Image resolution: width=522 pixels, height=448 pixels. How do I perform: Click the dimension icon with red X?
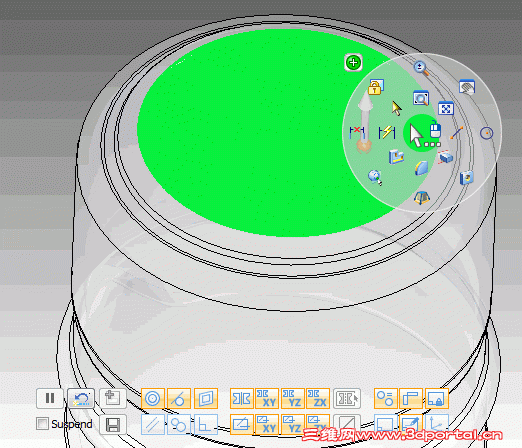click(x=357, y=132)
